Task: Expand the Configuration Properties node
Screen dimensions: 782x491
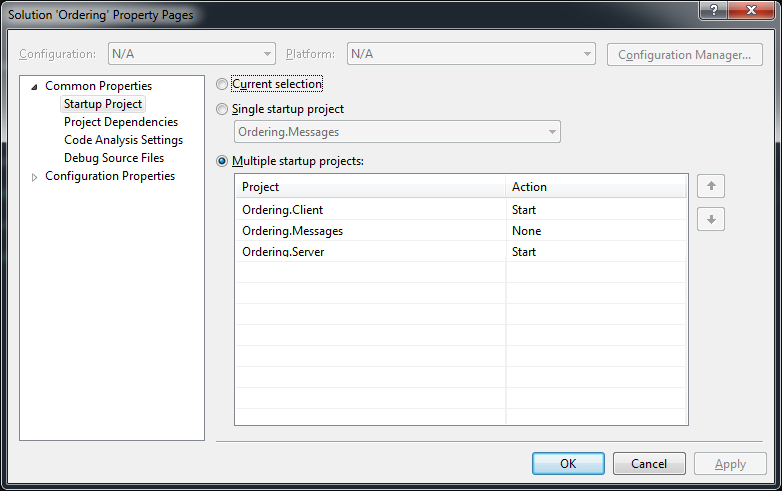Action: click(34, 177)
